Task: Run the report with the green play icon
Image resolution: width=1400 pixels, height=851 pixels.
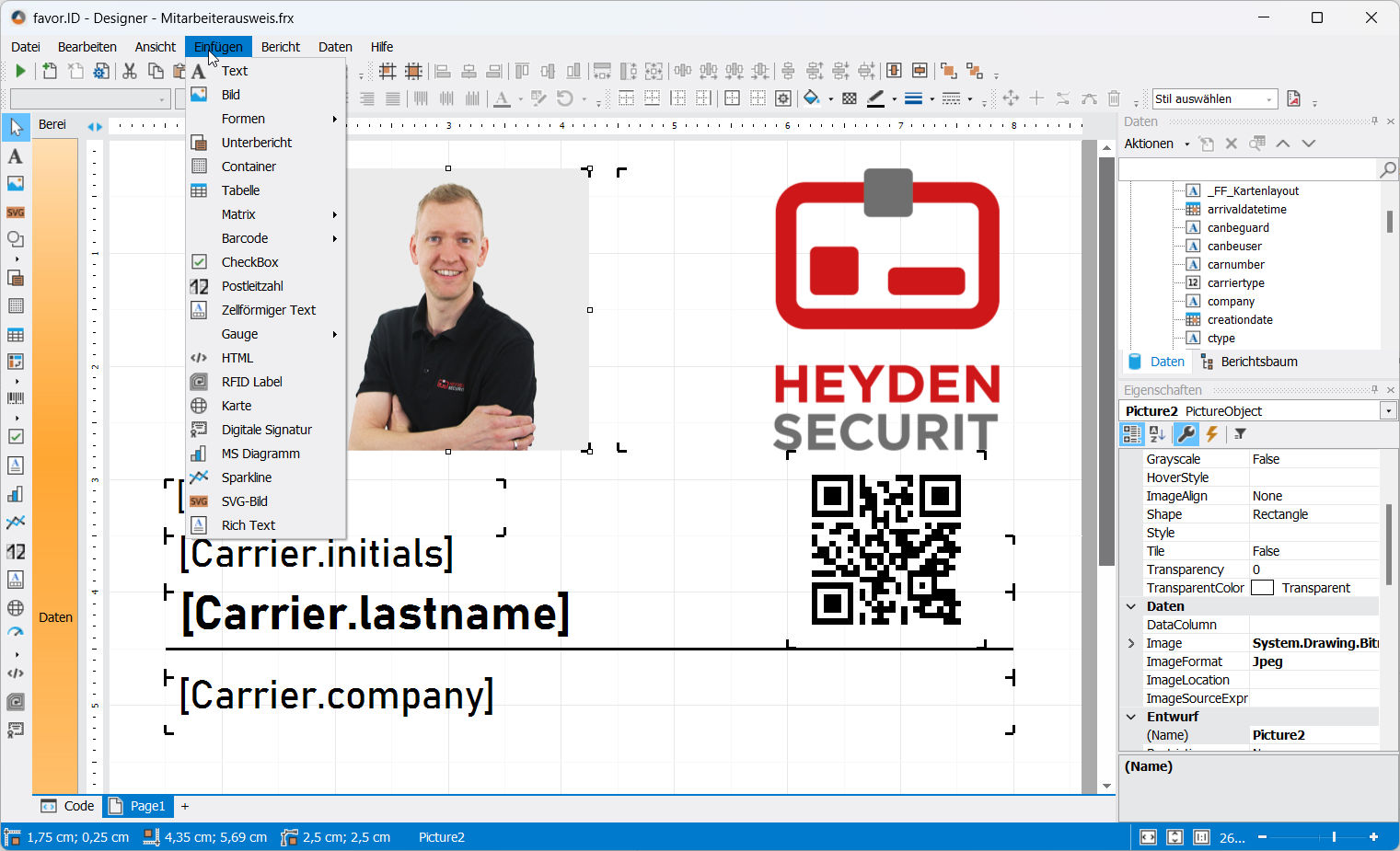Action: 19,70
